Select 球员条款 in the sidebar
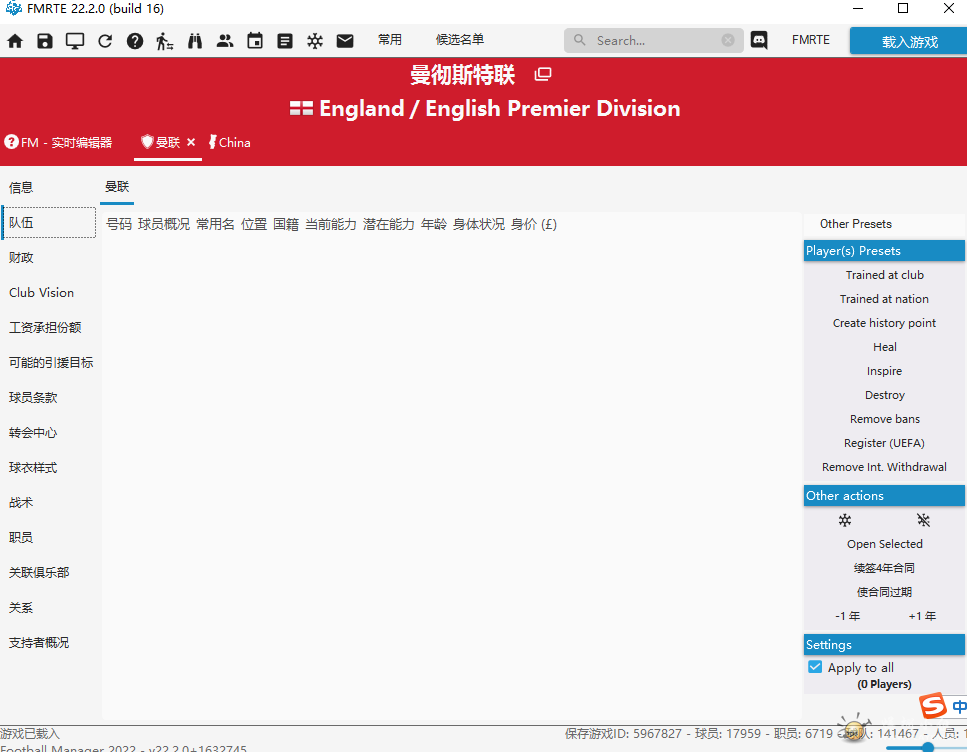Screen dimensions: 967x752 click(x=33, y=398)
